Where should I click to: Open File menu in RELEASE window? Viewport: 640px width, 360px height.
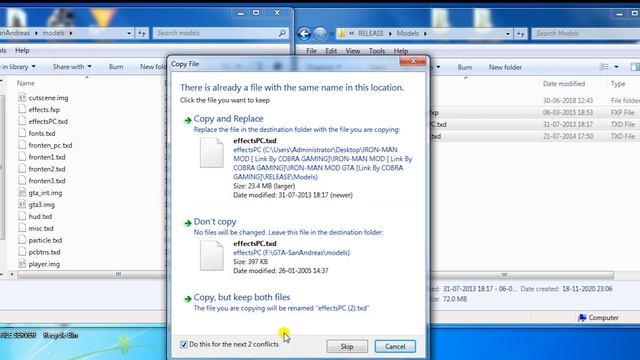pos(311,51)
